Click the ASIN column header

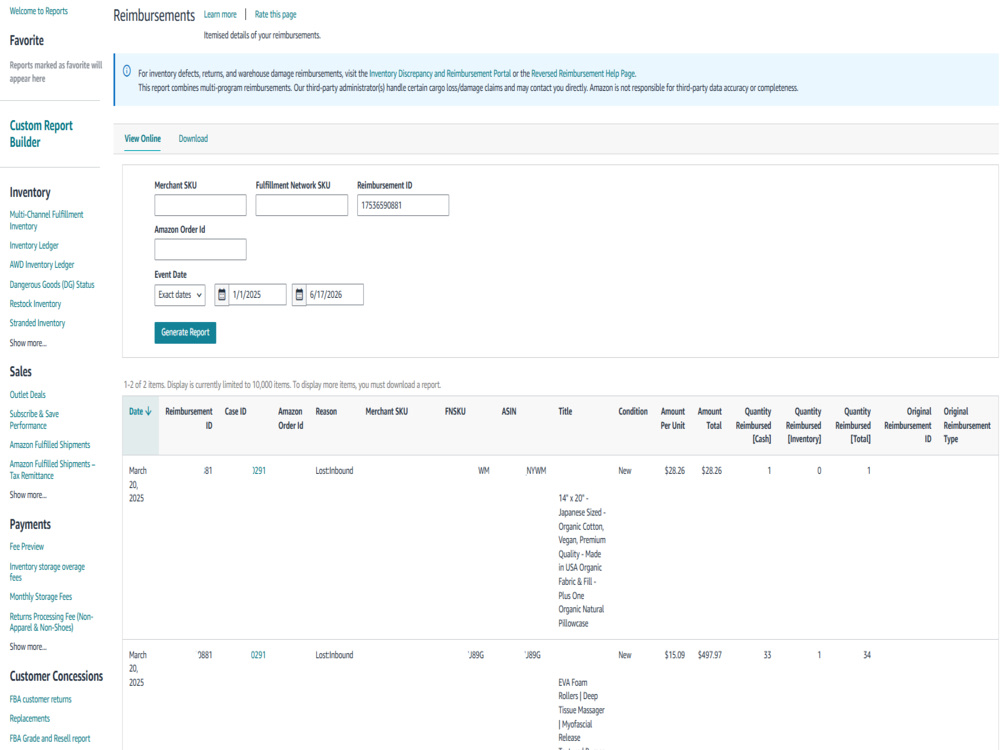coord(509,411)
